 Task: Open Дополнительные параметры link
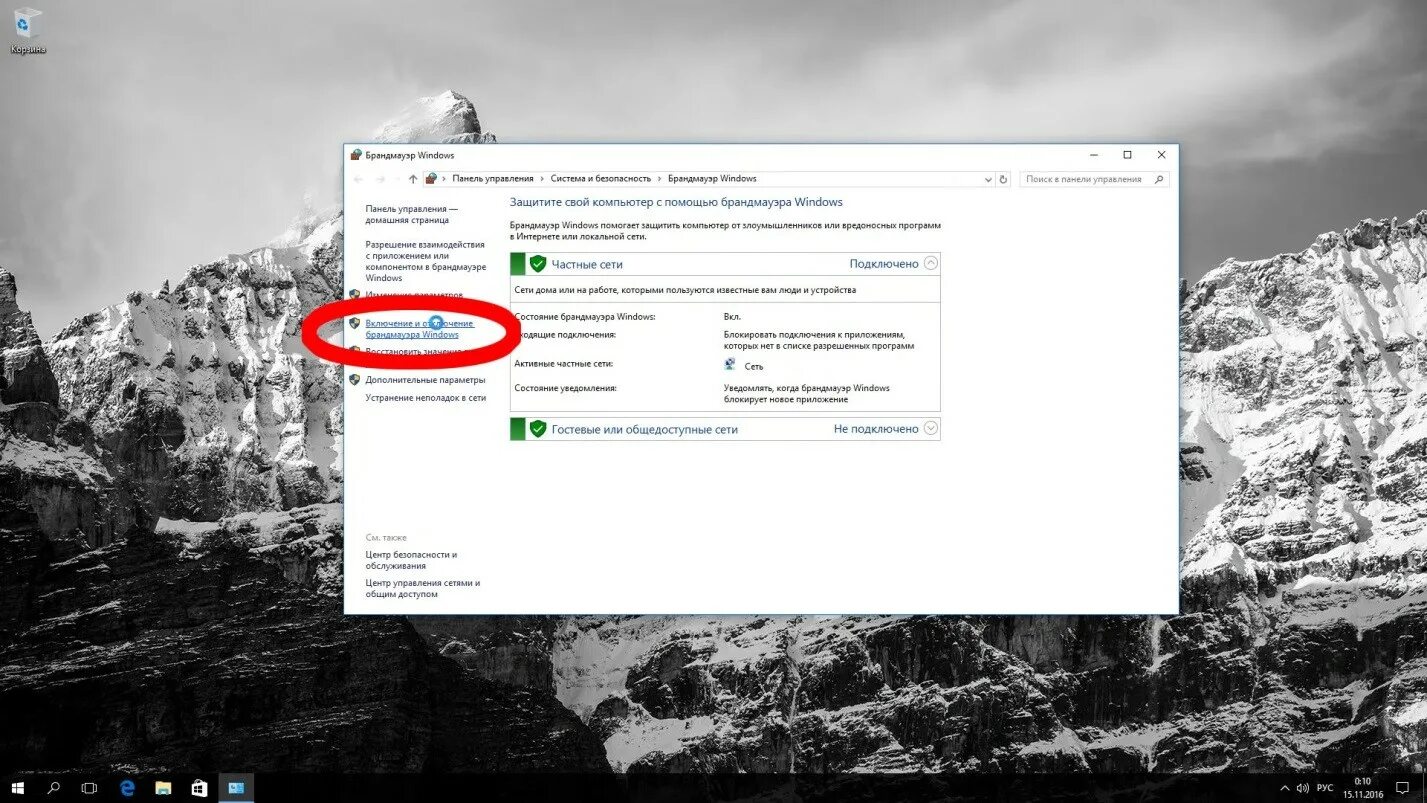[x=425, y=380]
